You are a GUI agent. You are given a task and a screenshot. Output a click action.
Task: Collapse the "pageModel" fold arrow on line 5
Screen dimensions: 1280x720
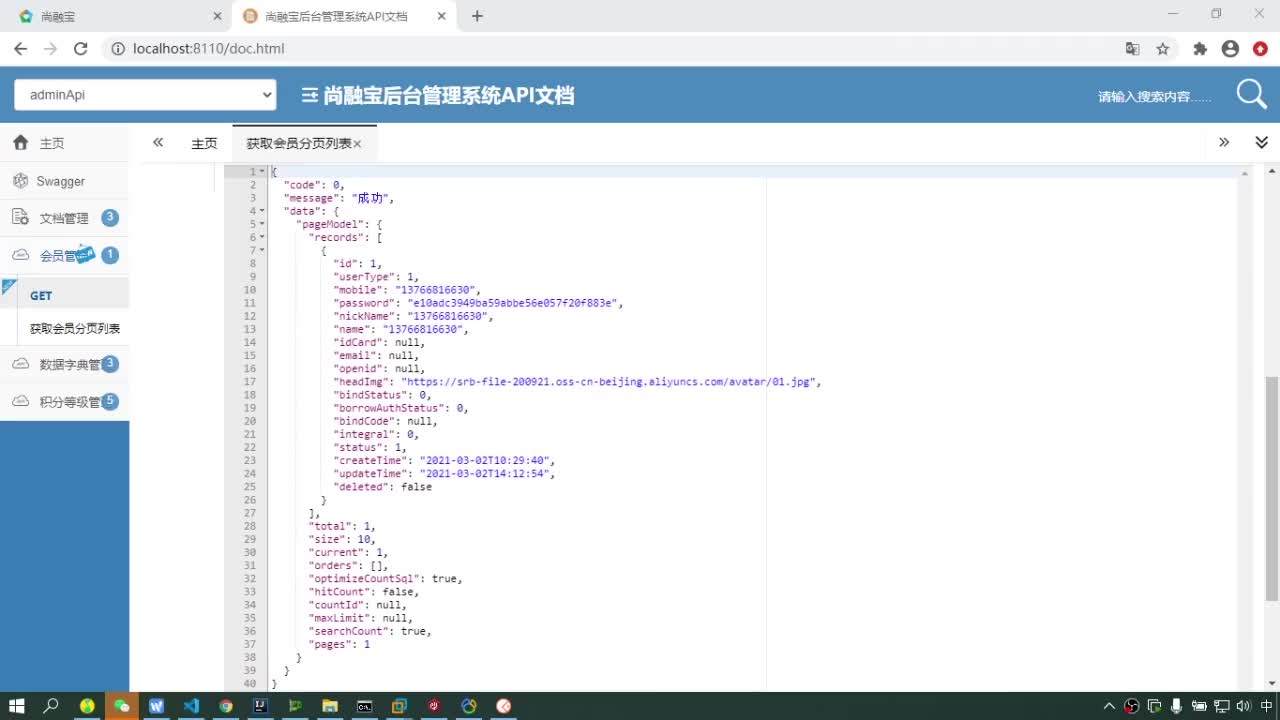click(x=262, y=224)
